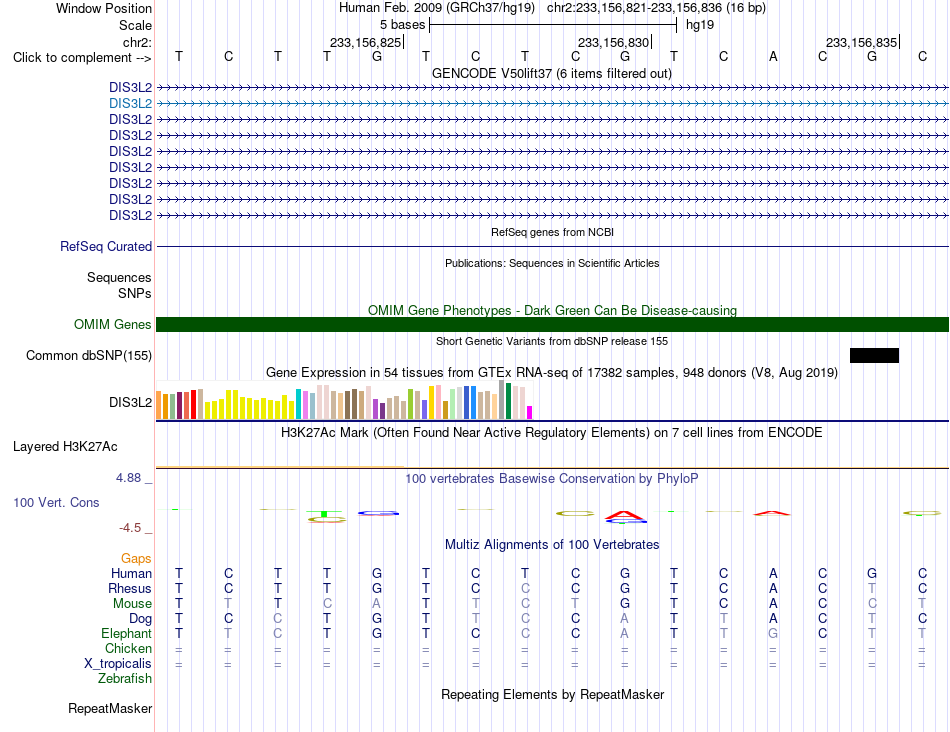Viewport: 950px width, 732px height.
Task: Select the 'chr2:' ruler label
Action: [x=138, y=42]
